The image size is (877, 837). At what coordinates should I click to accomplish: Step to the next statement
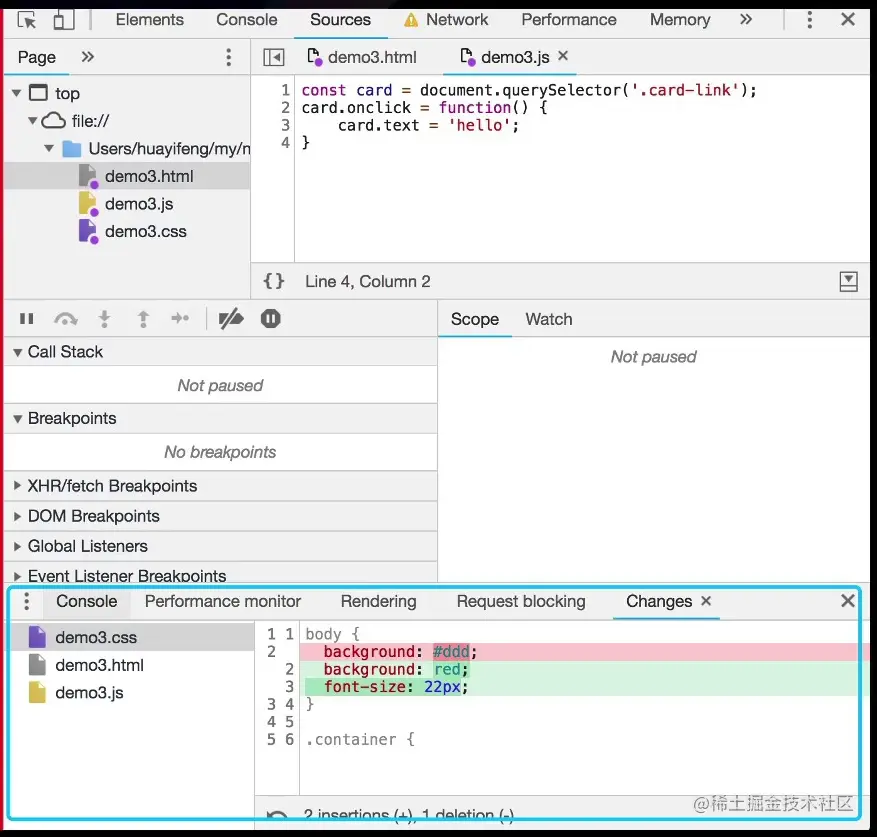[x=180, y=319]
